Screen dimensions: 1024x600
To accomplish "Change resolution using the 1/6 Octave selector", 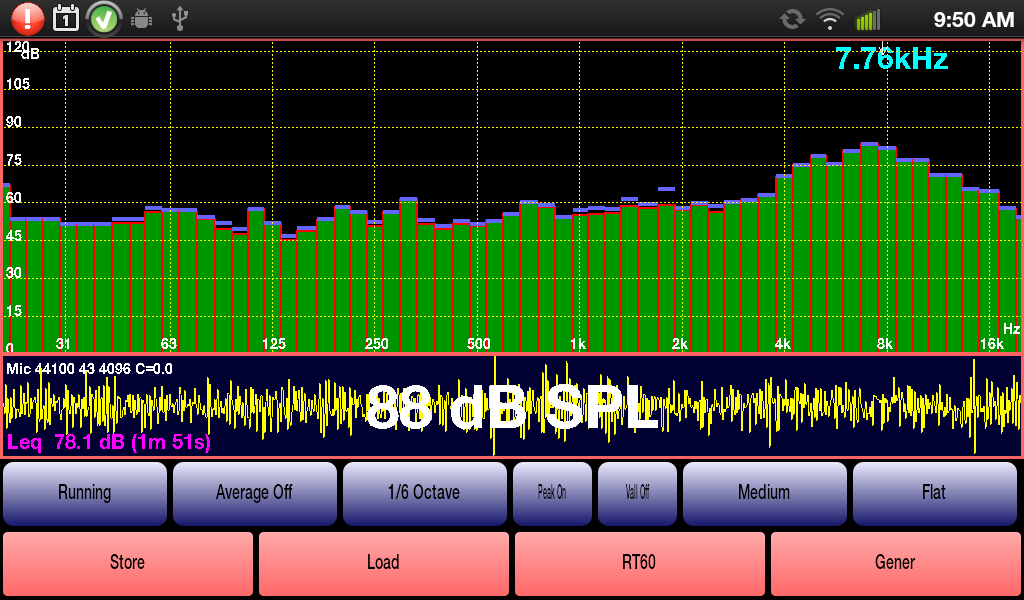I will tap(425, 492).
